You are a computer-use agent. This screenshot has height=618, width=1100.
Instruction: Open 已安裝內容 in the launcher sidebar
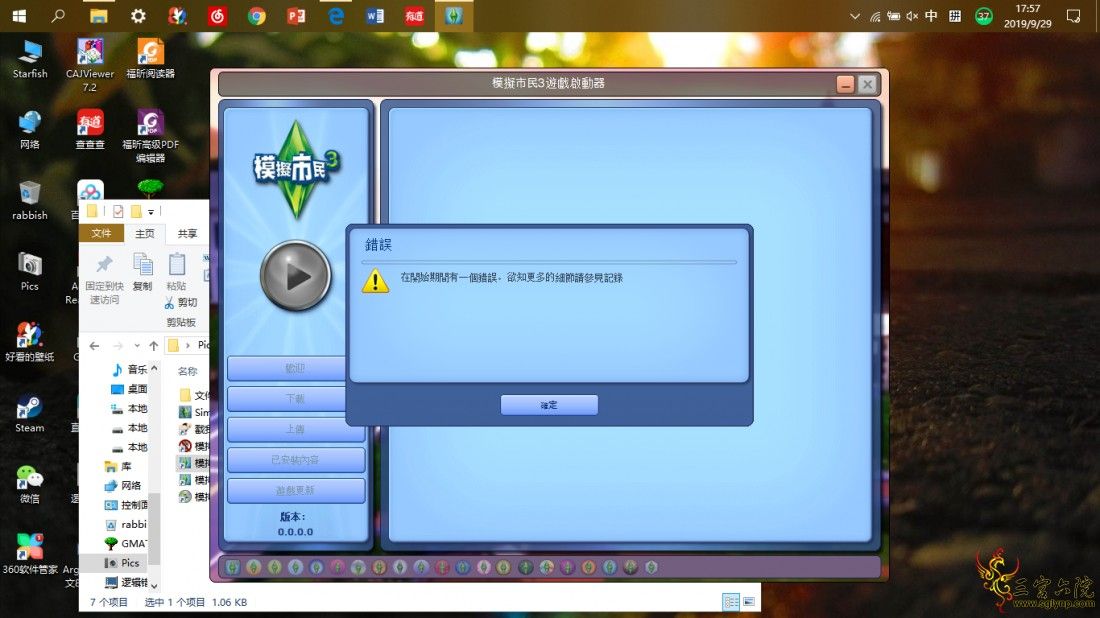(x=295, y=459)
